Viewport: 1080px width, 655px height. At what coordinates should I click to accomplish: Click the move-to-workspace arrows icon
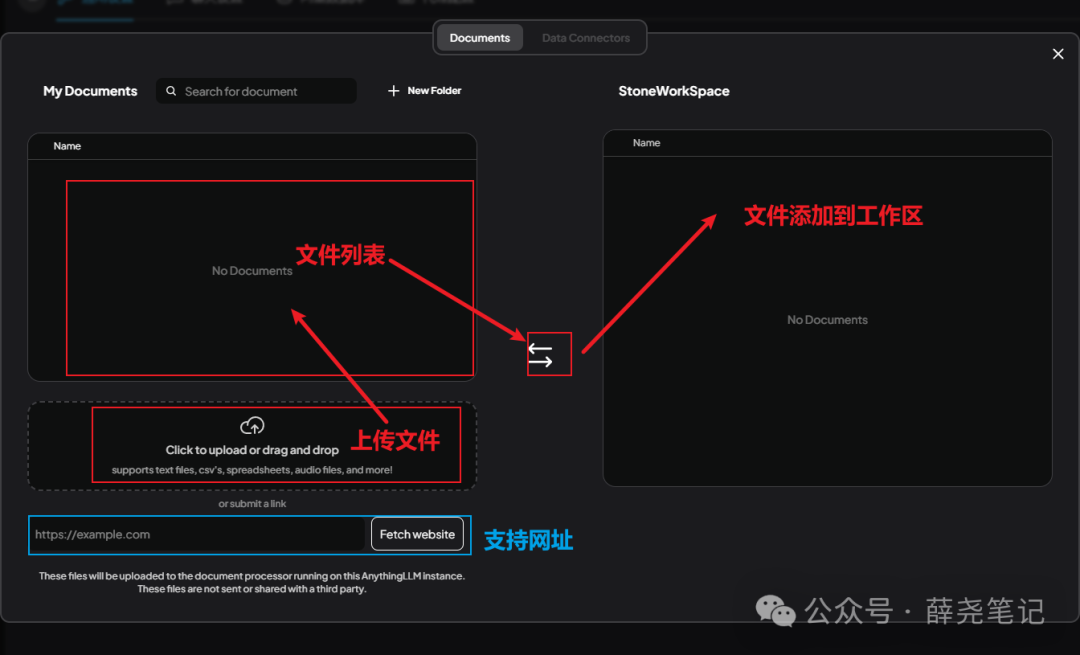540,355
